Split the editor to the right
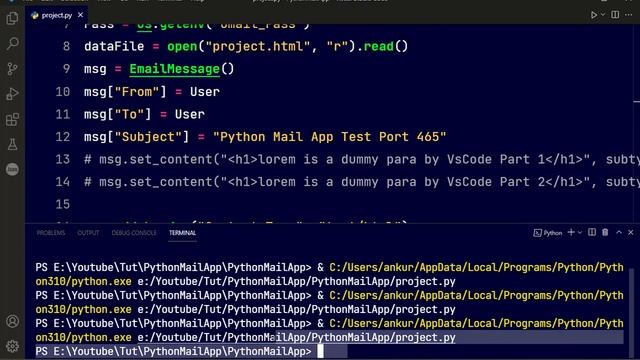 (x=615, y=15)
